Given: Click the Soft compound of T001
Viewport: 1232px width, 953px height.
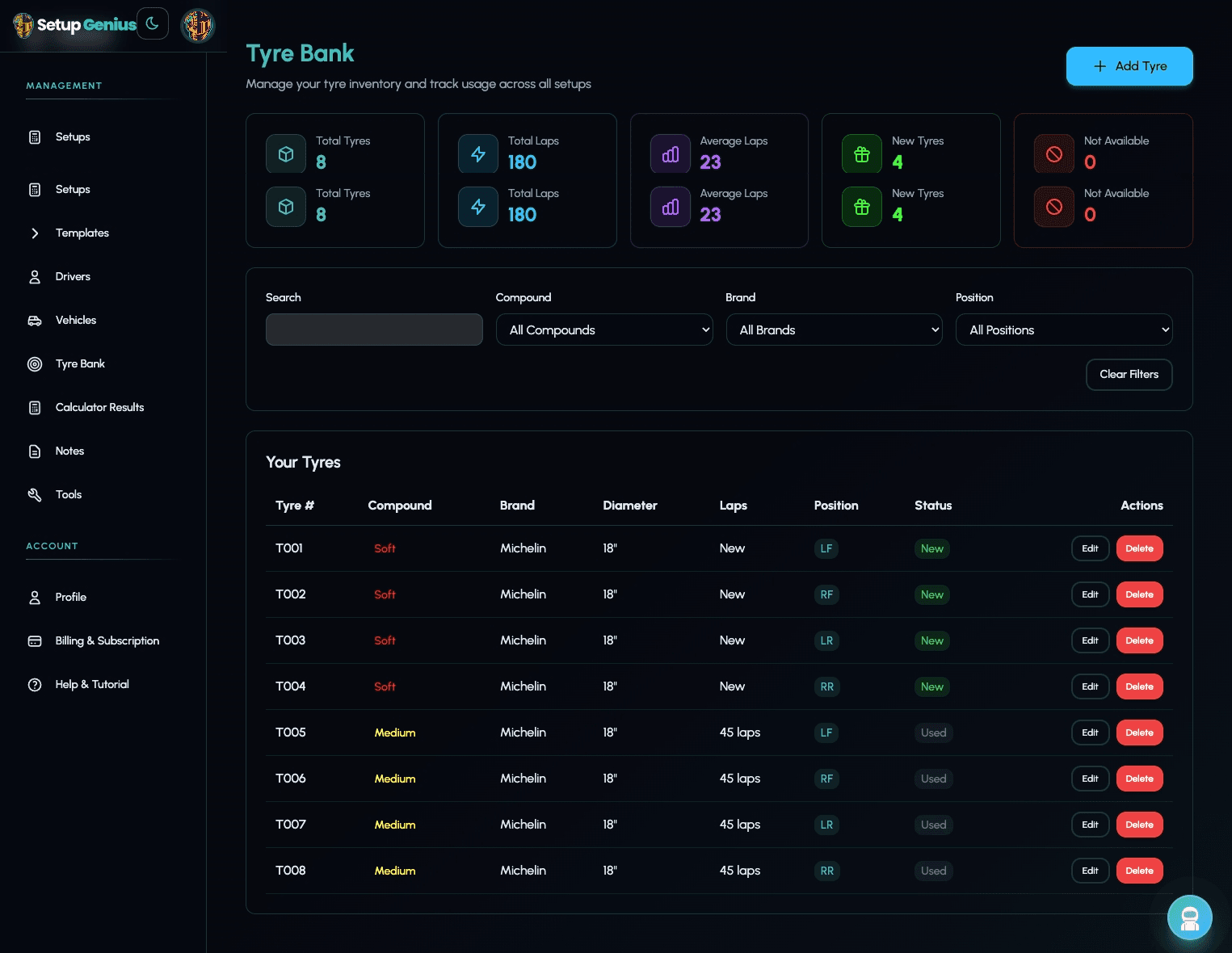Looking at the screenshot, I should click(385, 548).
